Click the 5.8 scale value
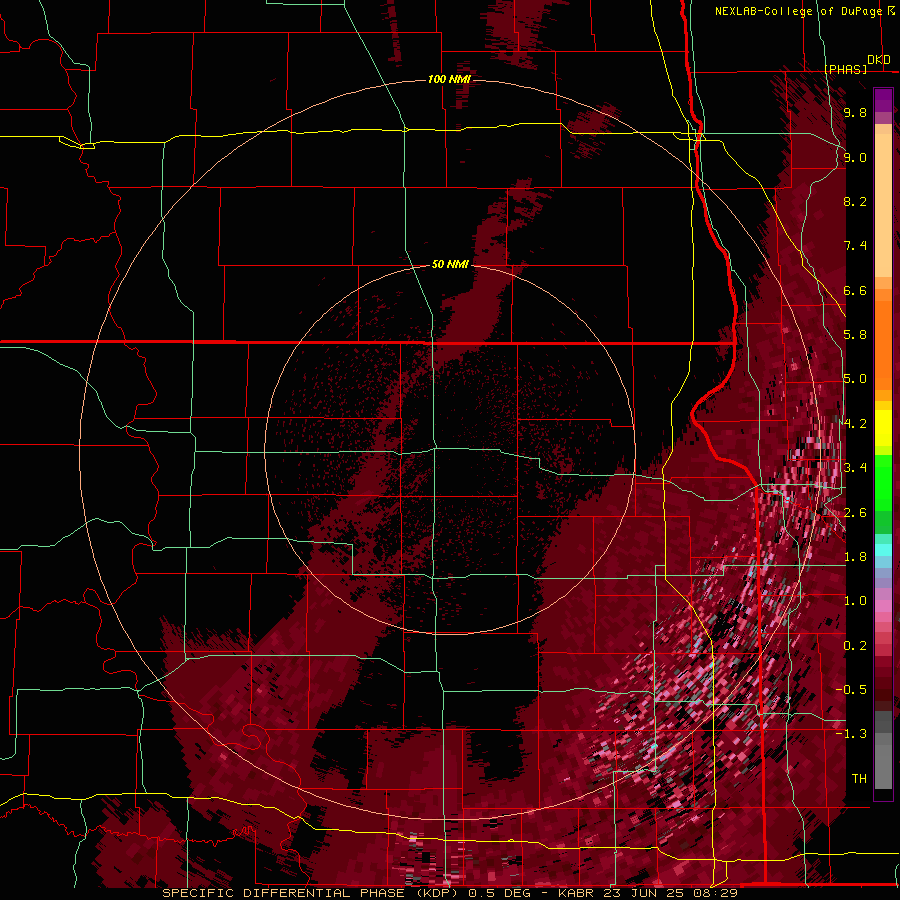The image size is (900, 900). click(855, 335)
